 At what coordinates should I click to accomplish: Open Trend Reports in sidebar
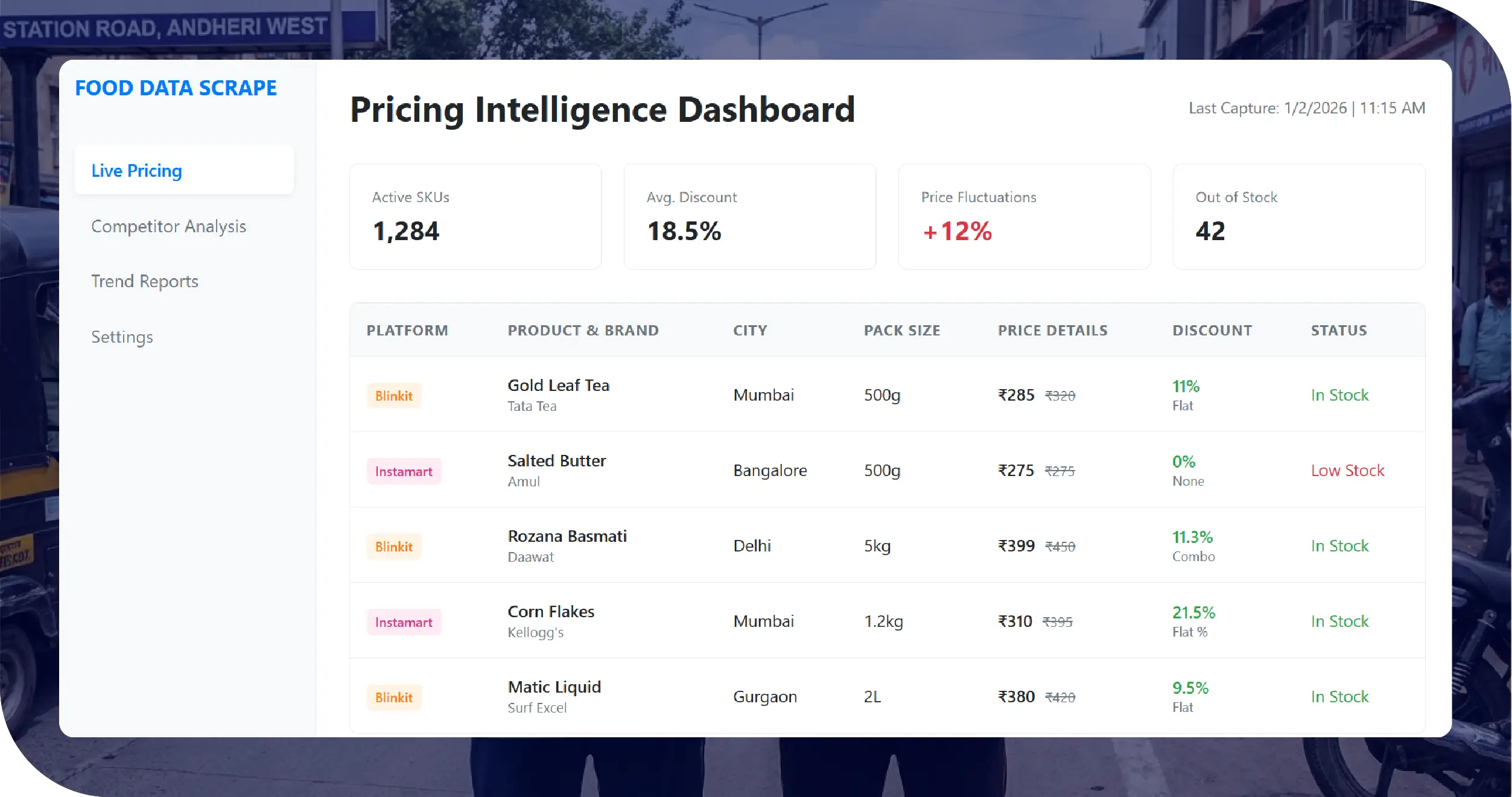click(x=144, y=281)
